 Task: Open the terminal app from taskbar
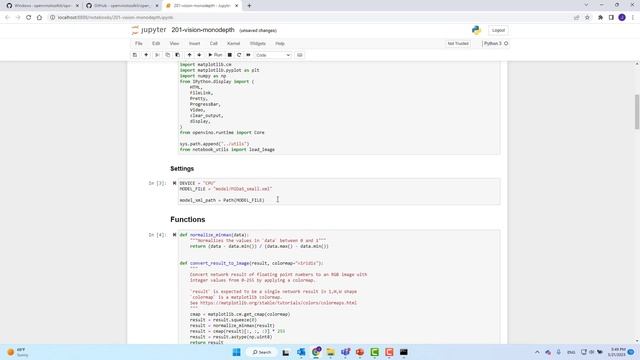pos(404,352)
